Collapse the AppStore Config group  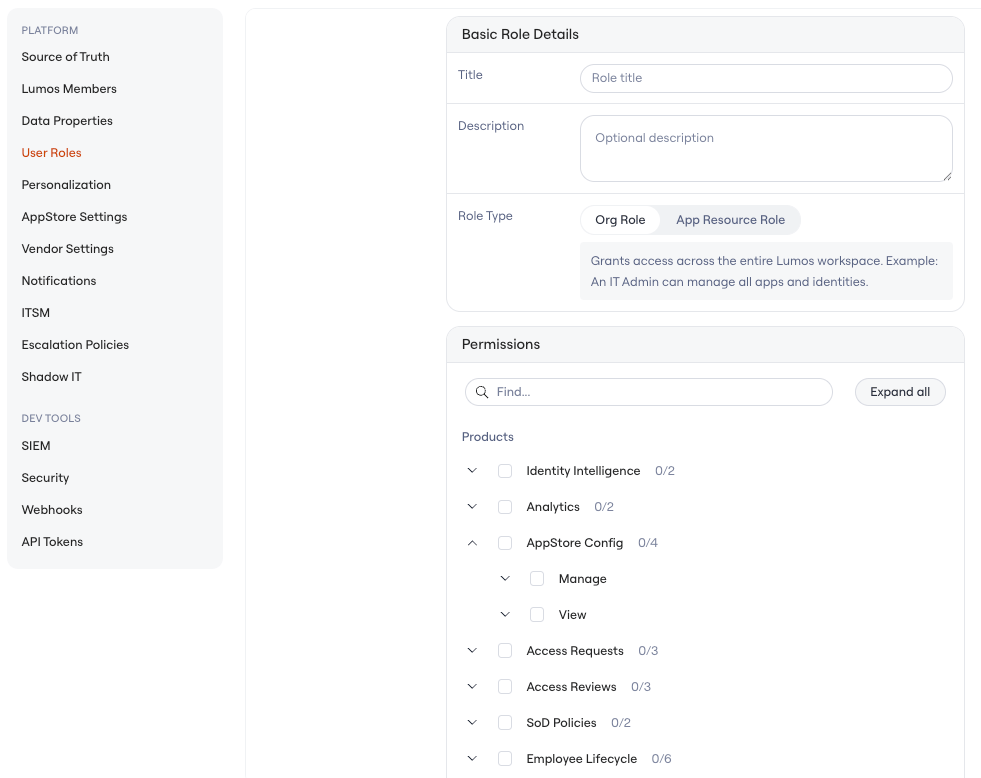point(472,543)
